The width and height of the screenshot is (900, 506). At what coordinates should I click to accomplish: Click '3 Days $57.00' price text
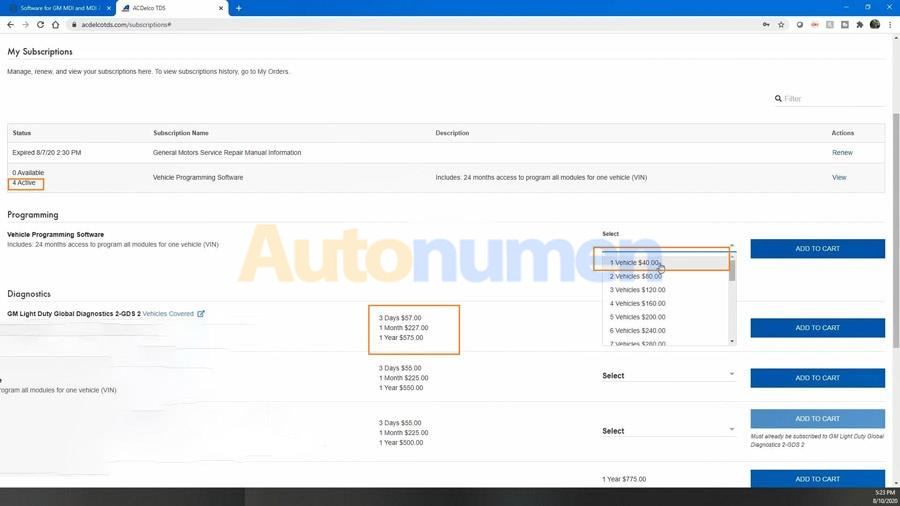pos(400,318)
